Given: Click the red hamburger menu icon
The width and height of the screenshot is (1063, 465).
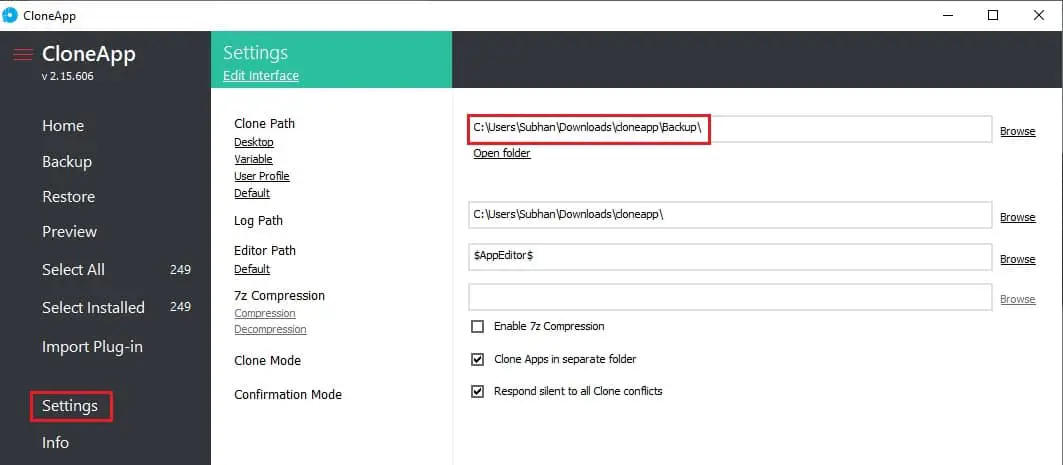Looking at the screenshot, I should pos(23,54).
